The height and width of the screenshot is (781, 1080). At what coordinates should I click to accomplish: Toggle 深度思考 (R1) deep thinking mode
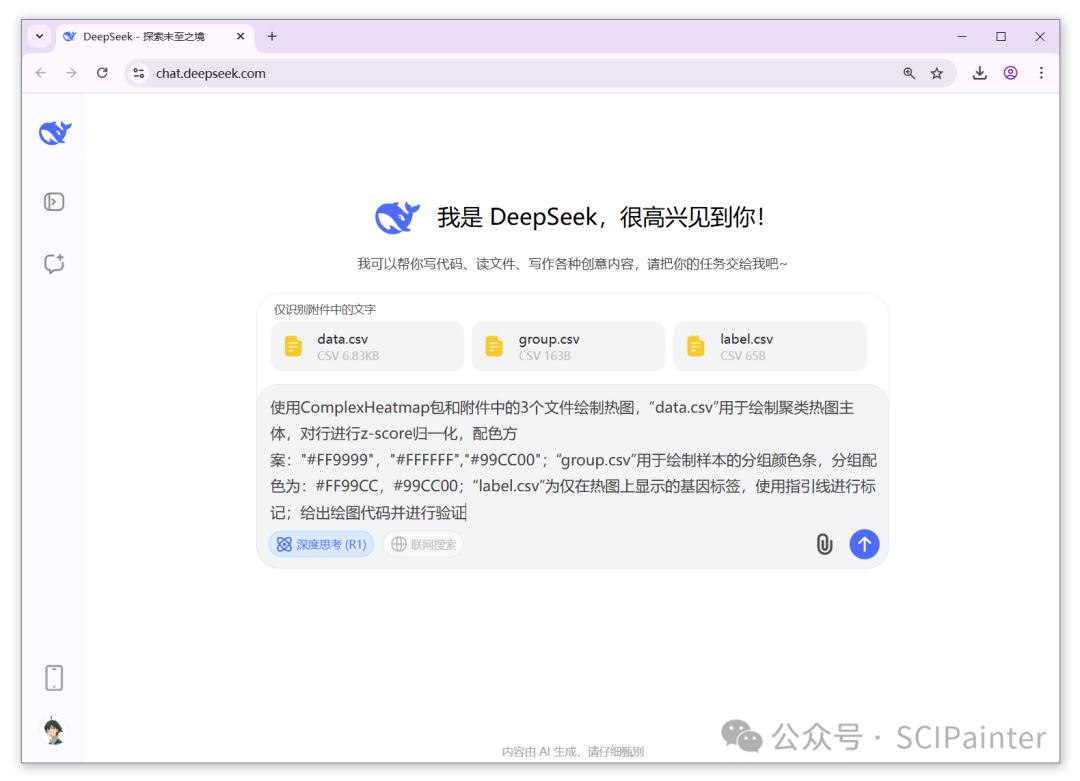(322, 544)
